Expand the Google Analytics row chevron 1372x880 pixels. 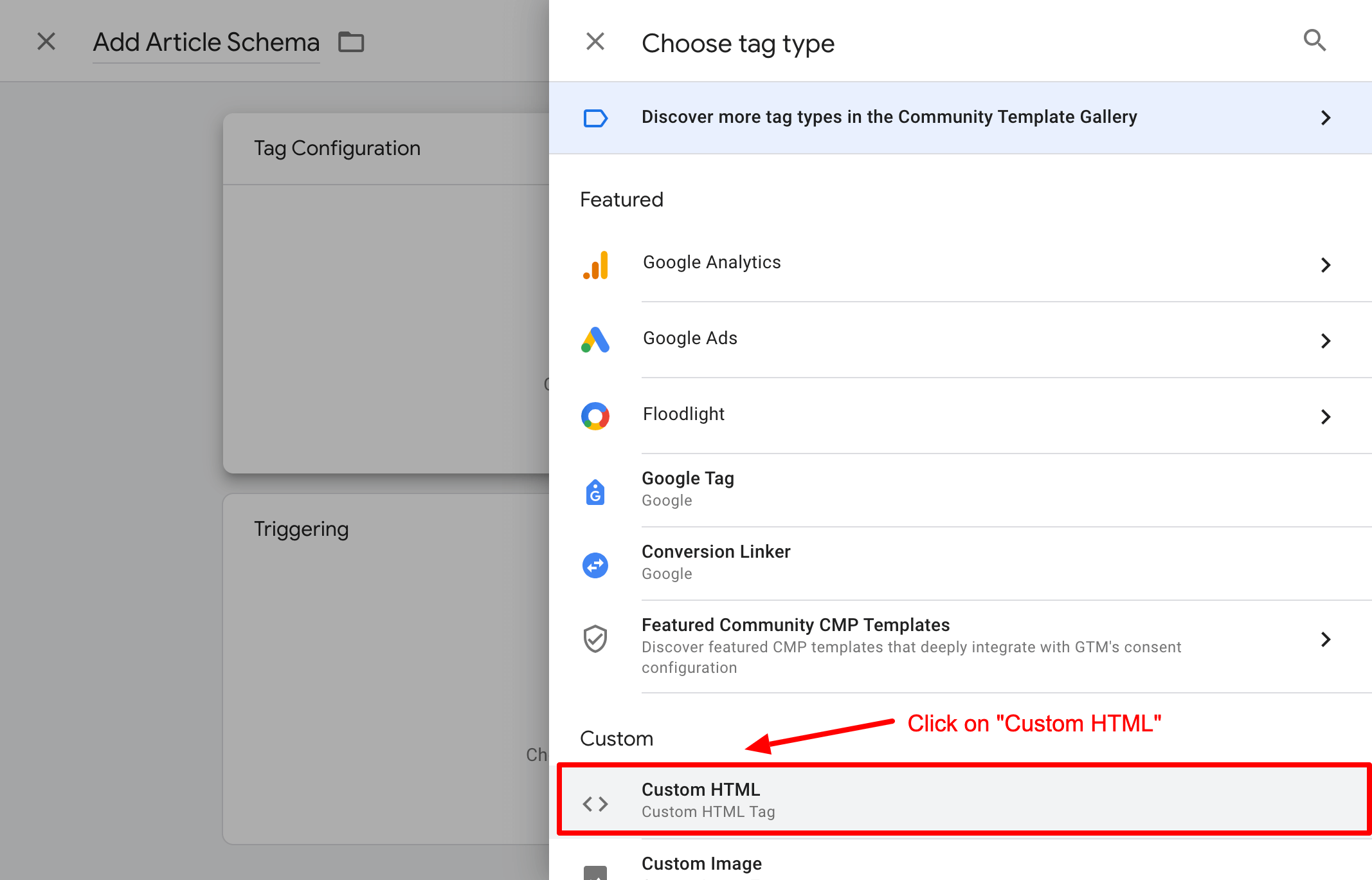[x=1326, y=265]
